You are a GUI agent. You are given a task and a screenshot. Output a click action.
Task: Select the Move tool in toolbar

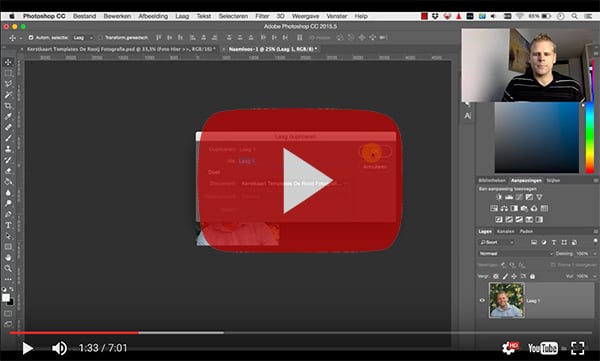(x=8, y=62)
